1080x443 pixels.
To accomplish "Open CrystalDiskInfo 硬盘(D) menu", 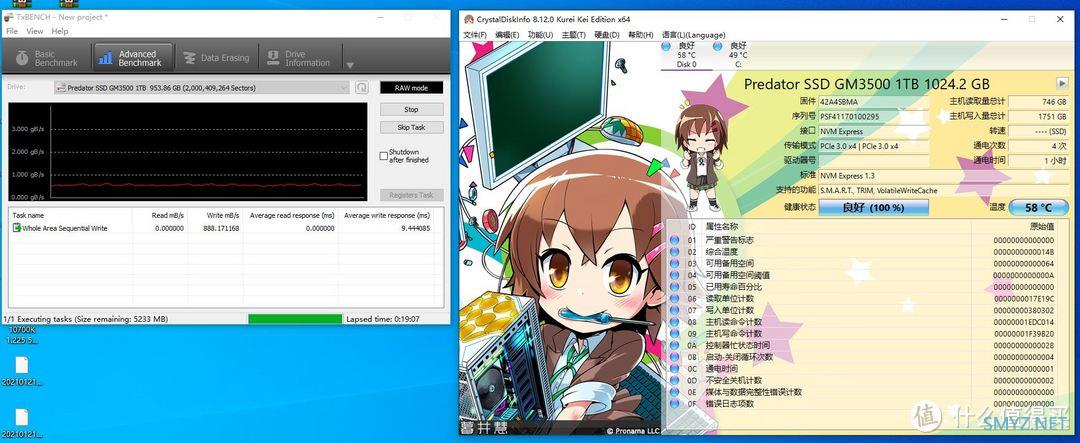I will coord(607,34).
